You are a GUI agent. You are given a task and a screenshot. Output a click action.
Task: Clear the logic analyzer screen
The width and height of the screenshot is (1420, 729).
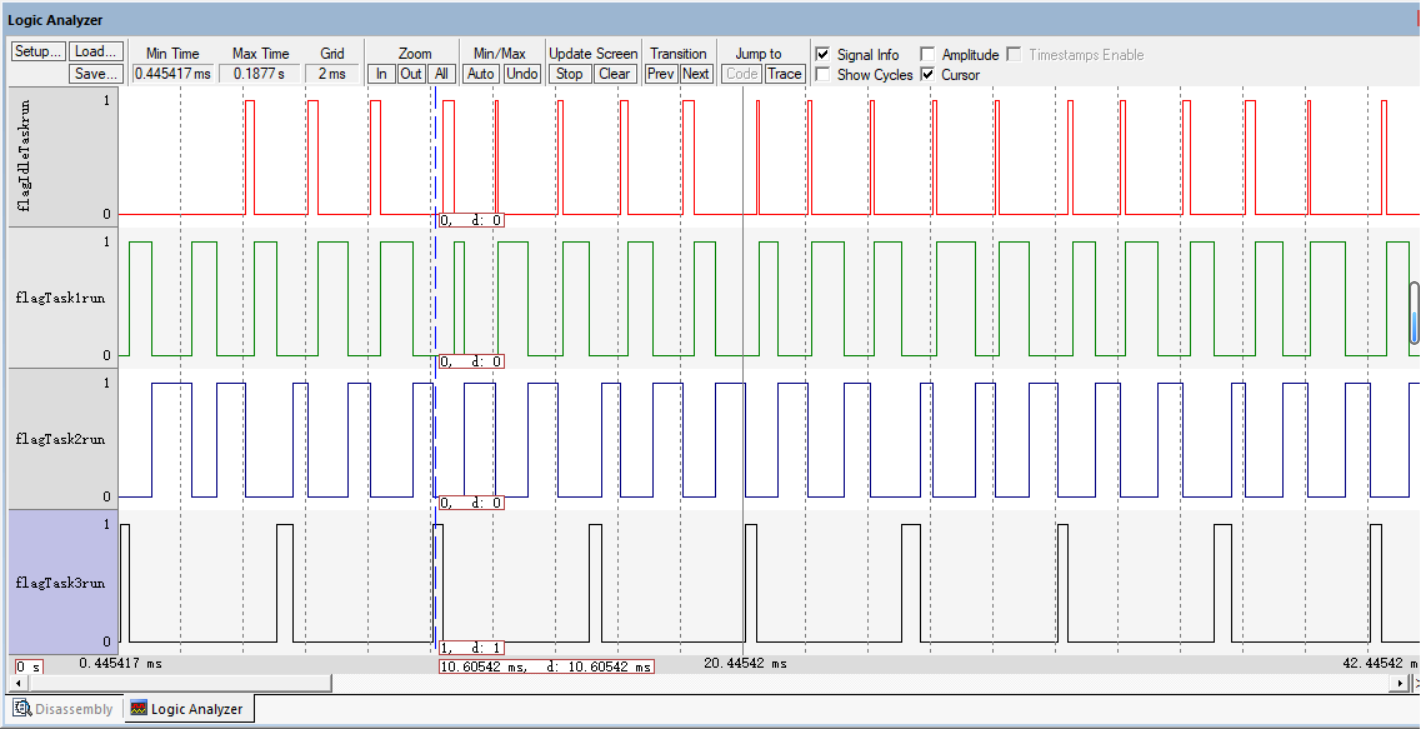pyautogui.click(x=614, y=73)
